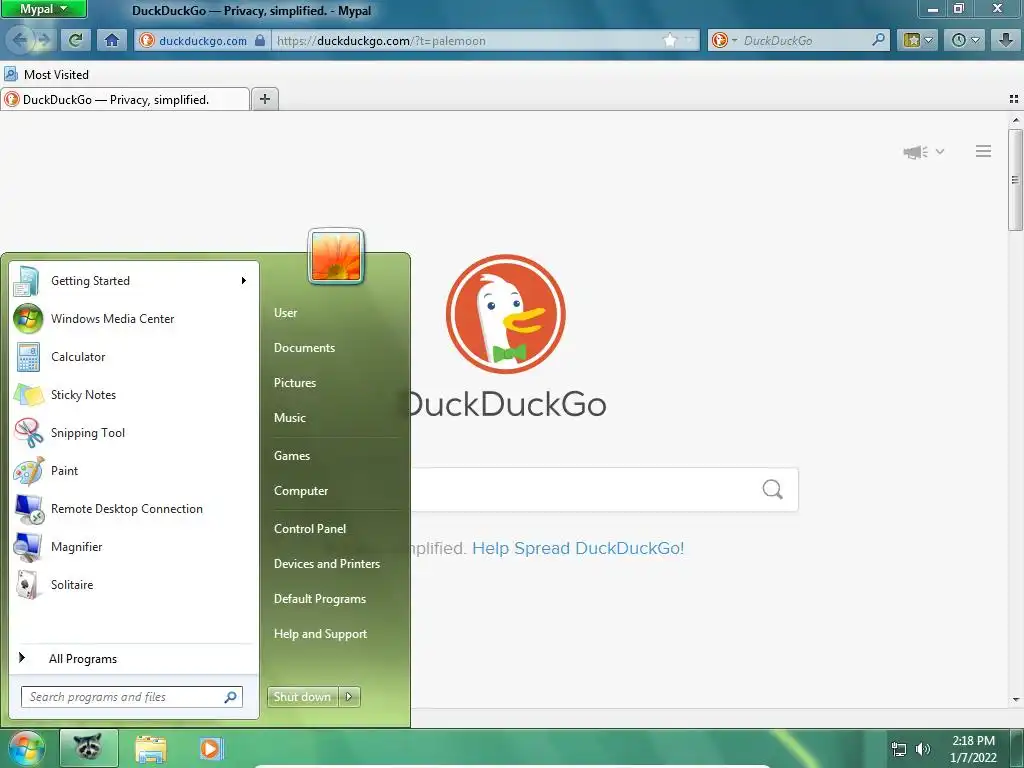This screenshot has width=1024, height=768.
Task: Open Windows Media Player taskbar icon
Action: pyautogui.click(x=211, y=749)
